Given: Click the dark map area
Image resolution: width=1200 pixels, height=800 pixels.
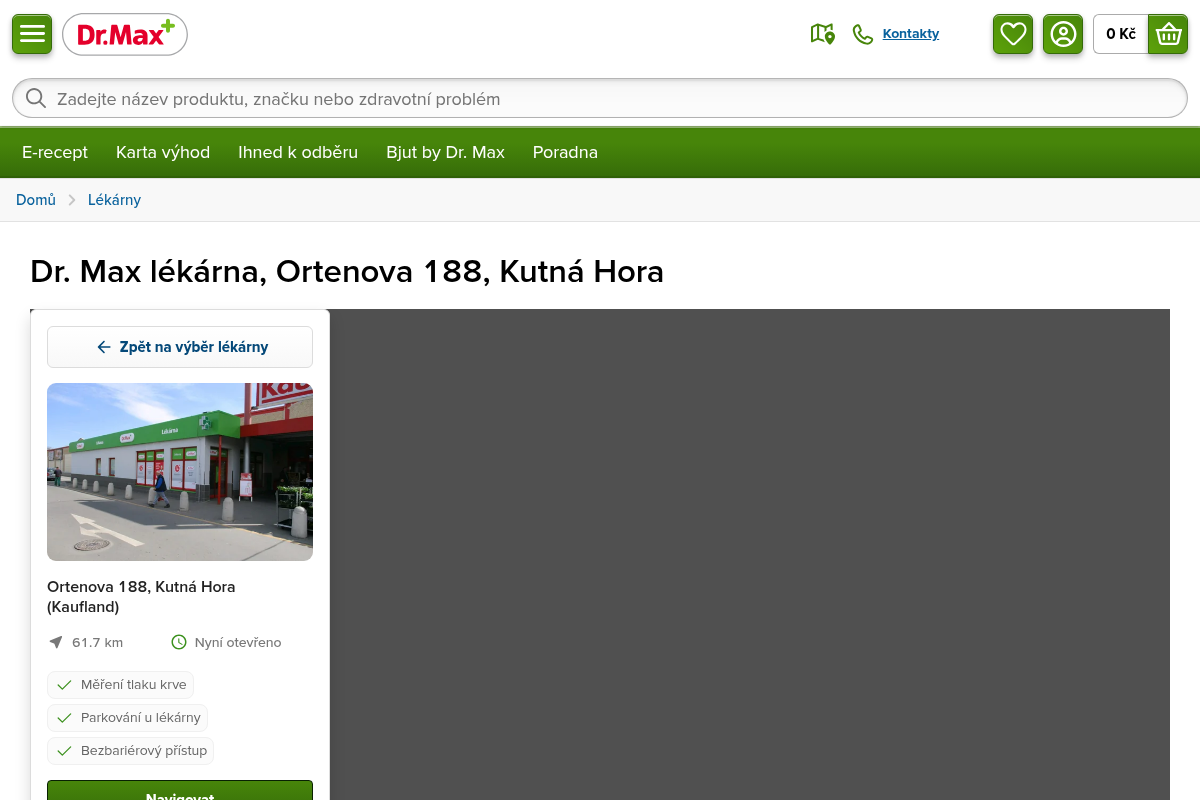Looking at the screenshot, I should pos(750,555).
